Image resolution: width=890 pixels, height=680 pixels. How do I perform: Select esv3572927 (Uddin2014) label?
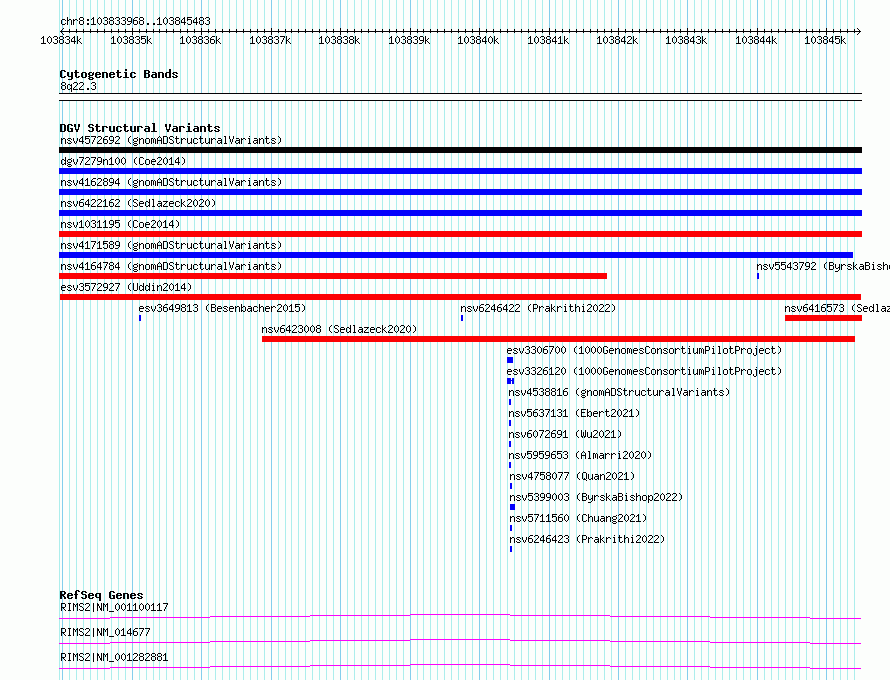126,287
